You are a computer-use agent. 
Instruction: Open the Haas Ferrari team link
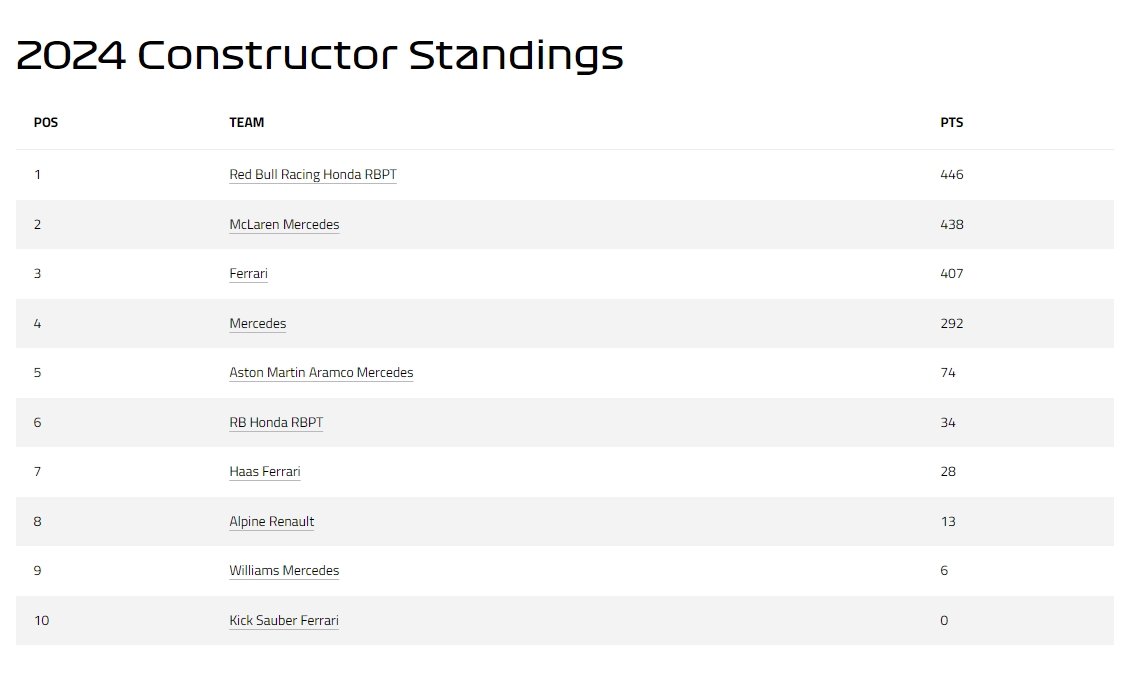264,472
